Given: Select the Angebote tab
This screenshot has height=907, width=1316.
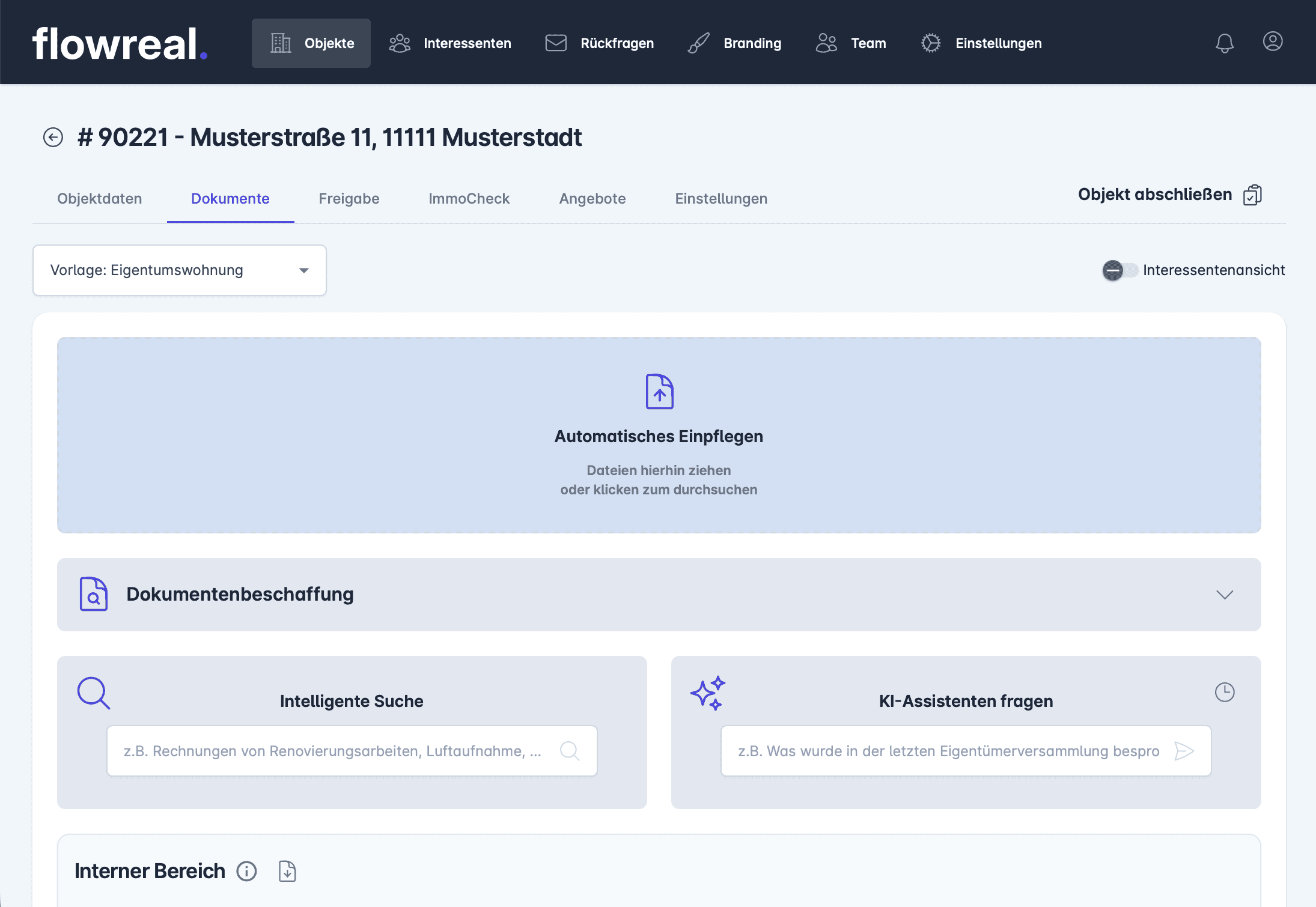Looking at the screenshot, I should [592, 199].
